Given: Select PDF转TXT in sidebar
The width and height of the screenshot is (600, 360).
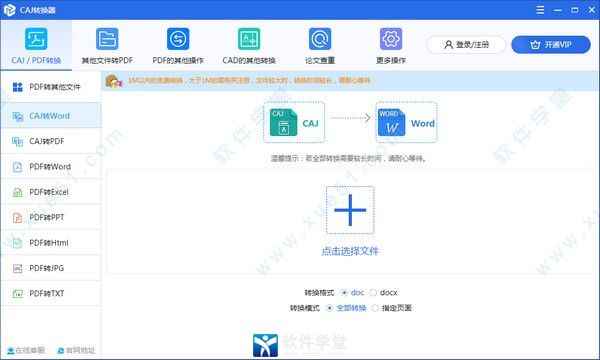Looking at the screenshot, I should tap(51, 293).
